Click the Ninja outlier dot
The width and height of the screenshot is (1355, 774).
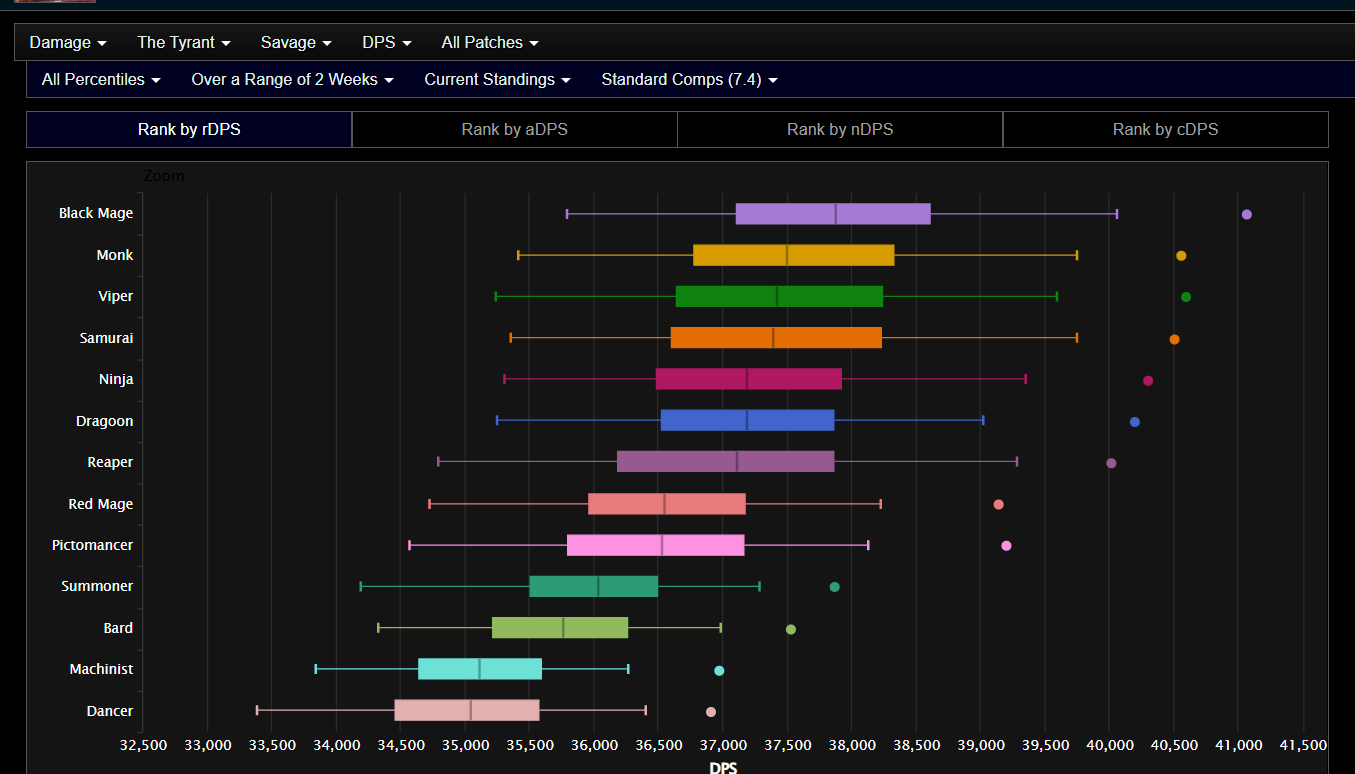pos(1148,380)
